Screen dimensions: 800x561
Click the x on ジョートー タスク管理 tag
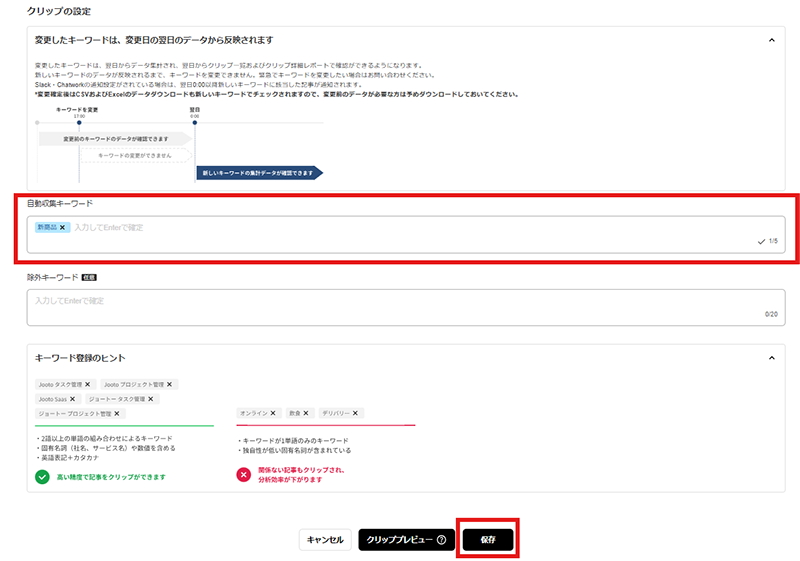click(x=151, y=399)
